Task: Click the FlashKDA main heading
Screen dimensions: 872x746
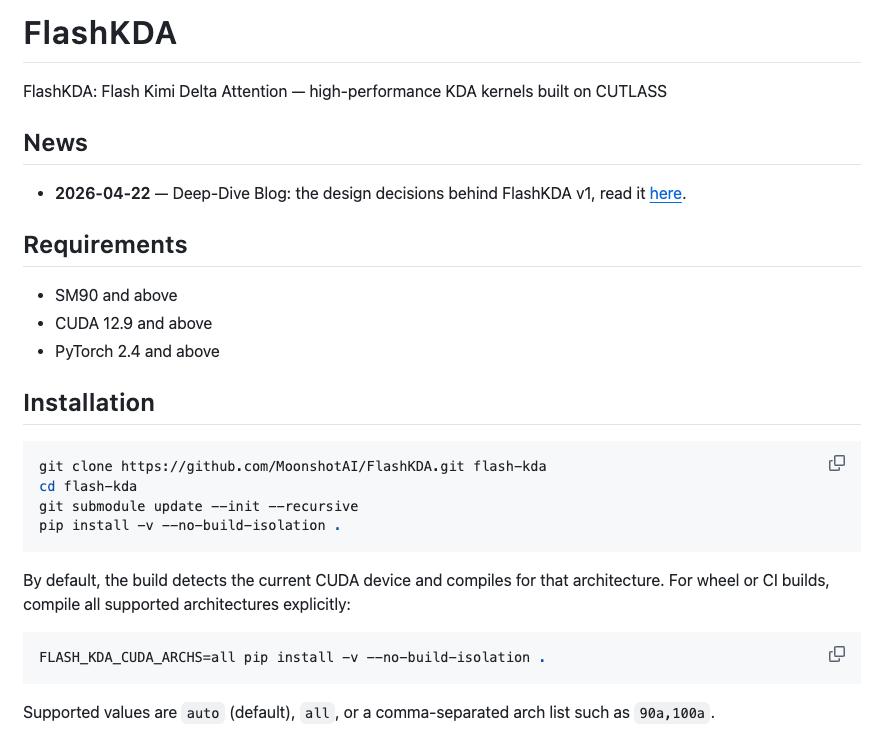Action: [x=100, y=33]
